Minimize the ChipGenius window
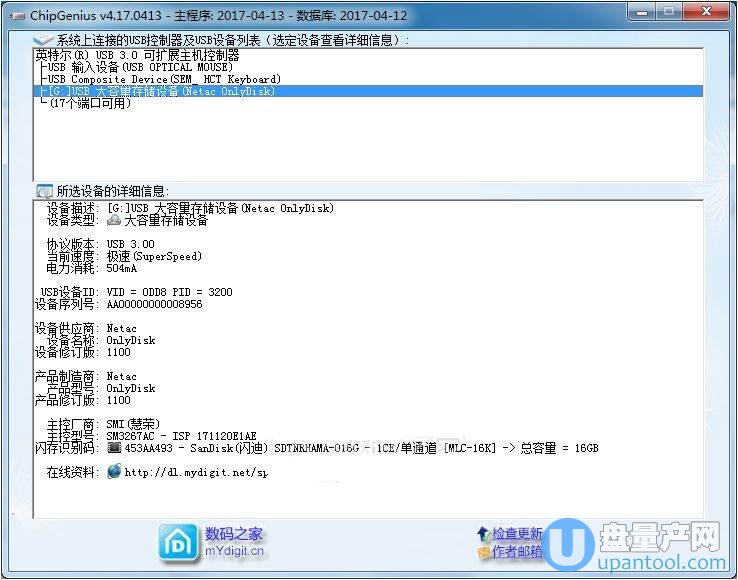This screenshot has height=580, width=738. coord(636,10)
